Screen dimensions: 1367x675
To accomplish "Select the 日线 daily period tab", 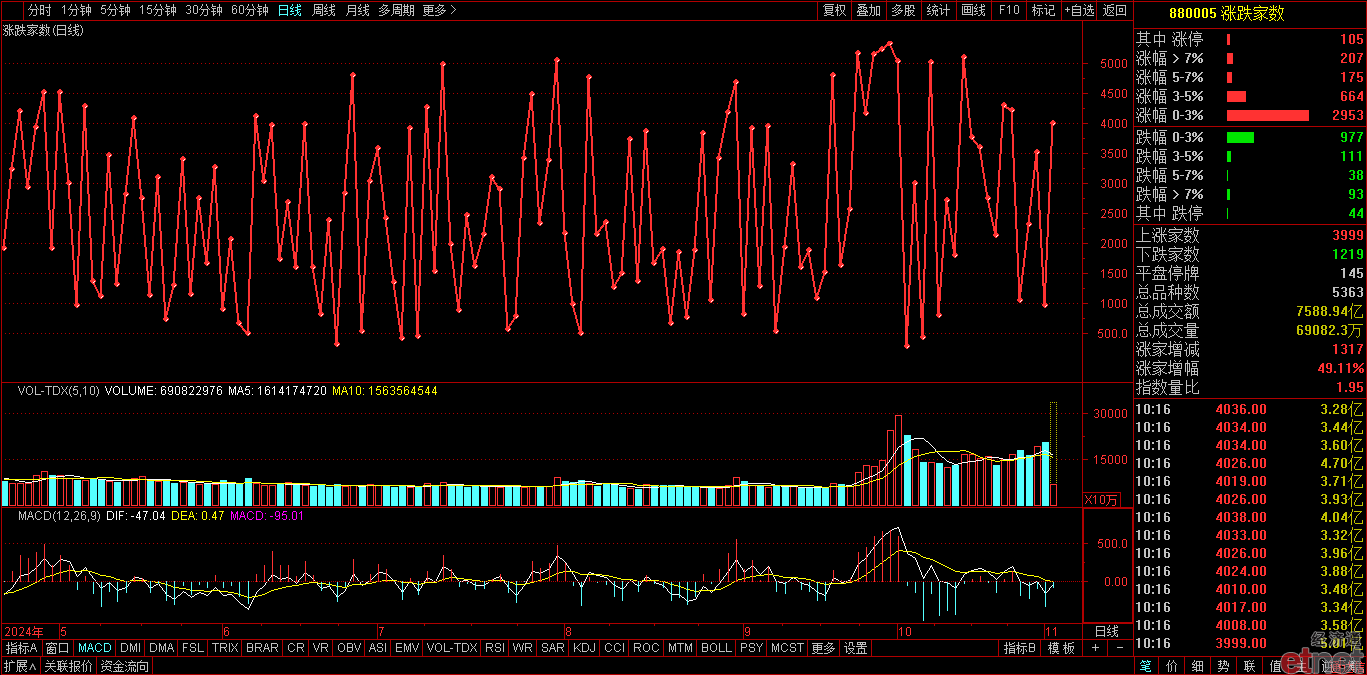I will [289, 10].
